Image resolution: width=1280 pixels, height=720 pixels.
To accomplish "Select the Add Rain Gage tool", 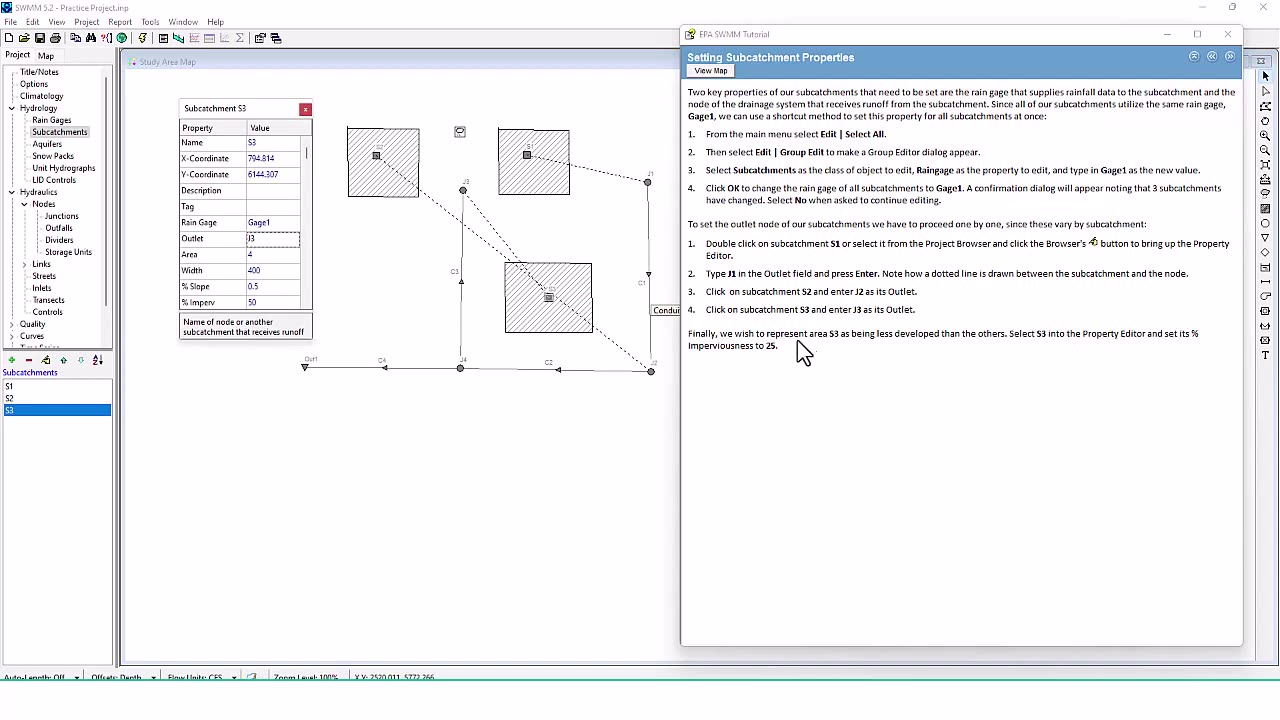I will click(x=1265, y=194).
